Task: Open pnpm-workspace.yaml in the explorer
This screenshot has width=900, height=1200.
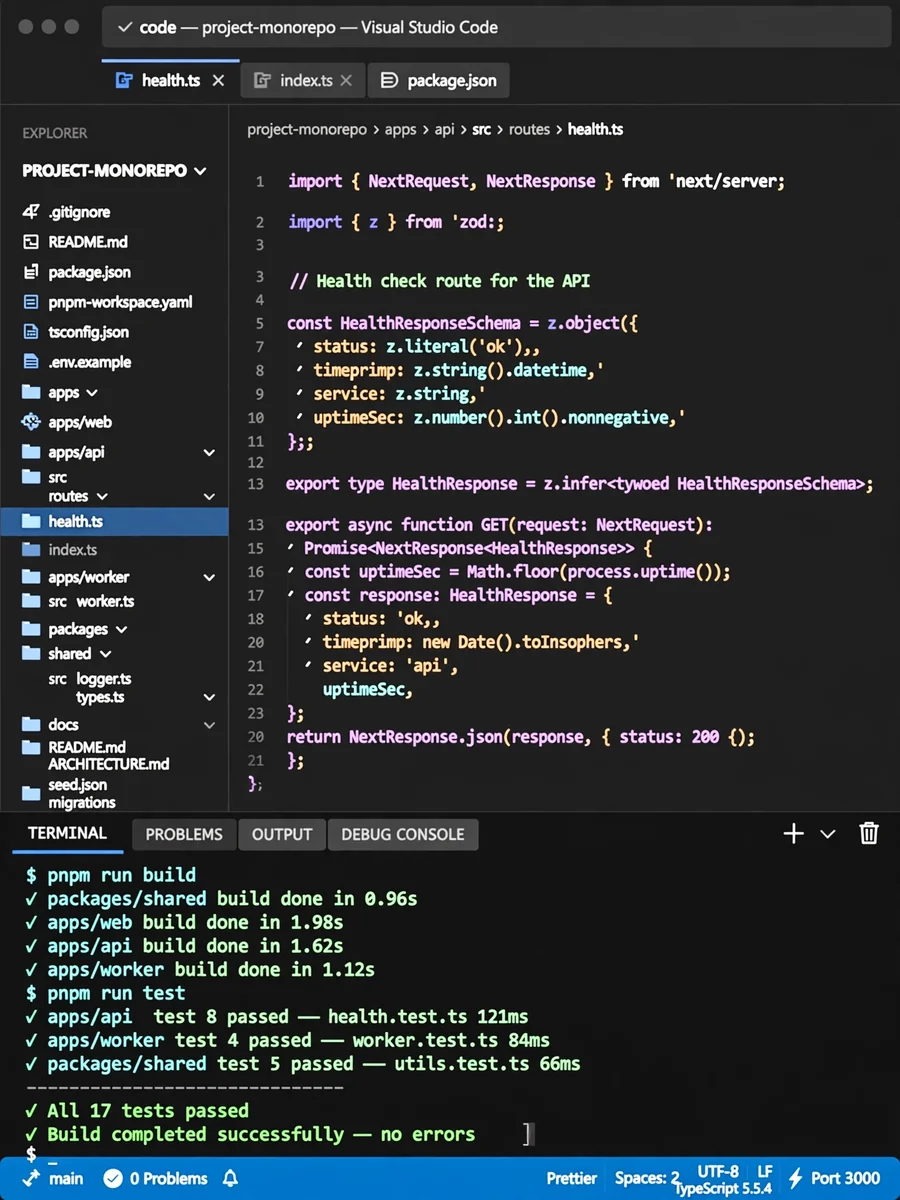Action: coord(120,302)
